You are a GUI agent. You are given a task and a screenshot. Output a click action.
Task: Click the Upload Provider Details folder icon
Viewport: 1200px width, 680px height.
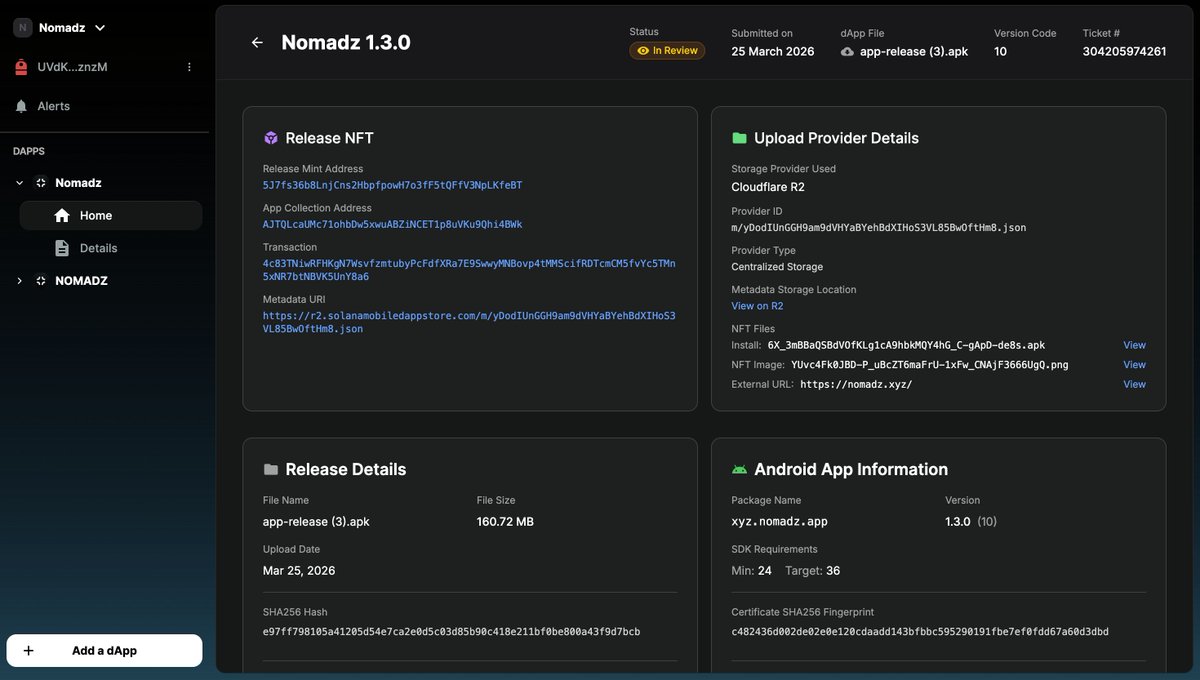click(739, 138)
